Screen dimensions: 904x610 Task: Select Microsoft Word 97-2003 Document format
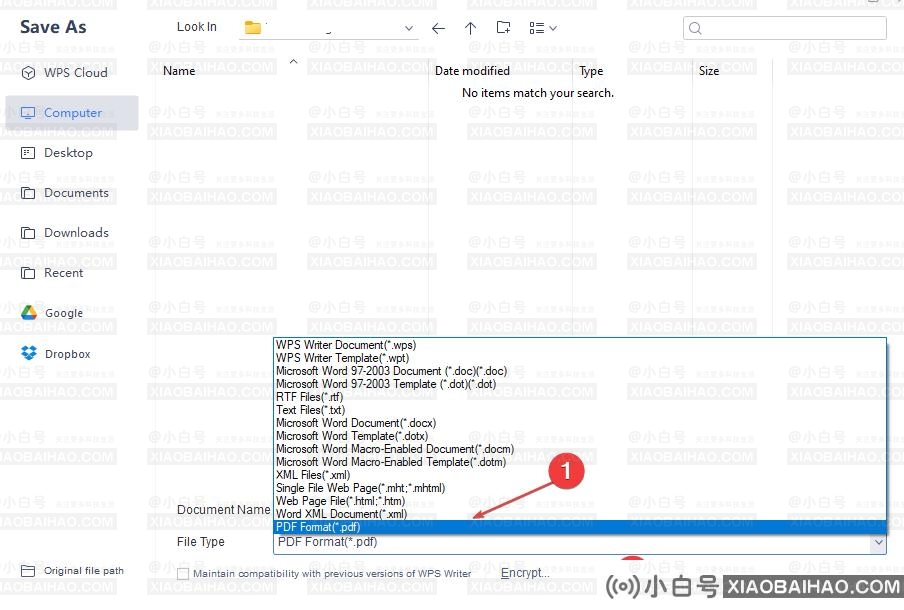[579, 371]
